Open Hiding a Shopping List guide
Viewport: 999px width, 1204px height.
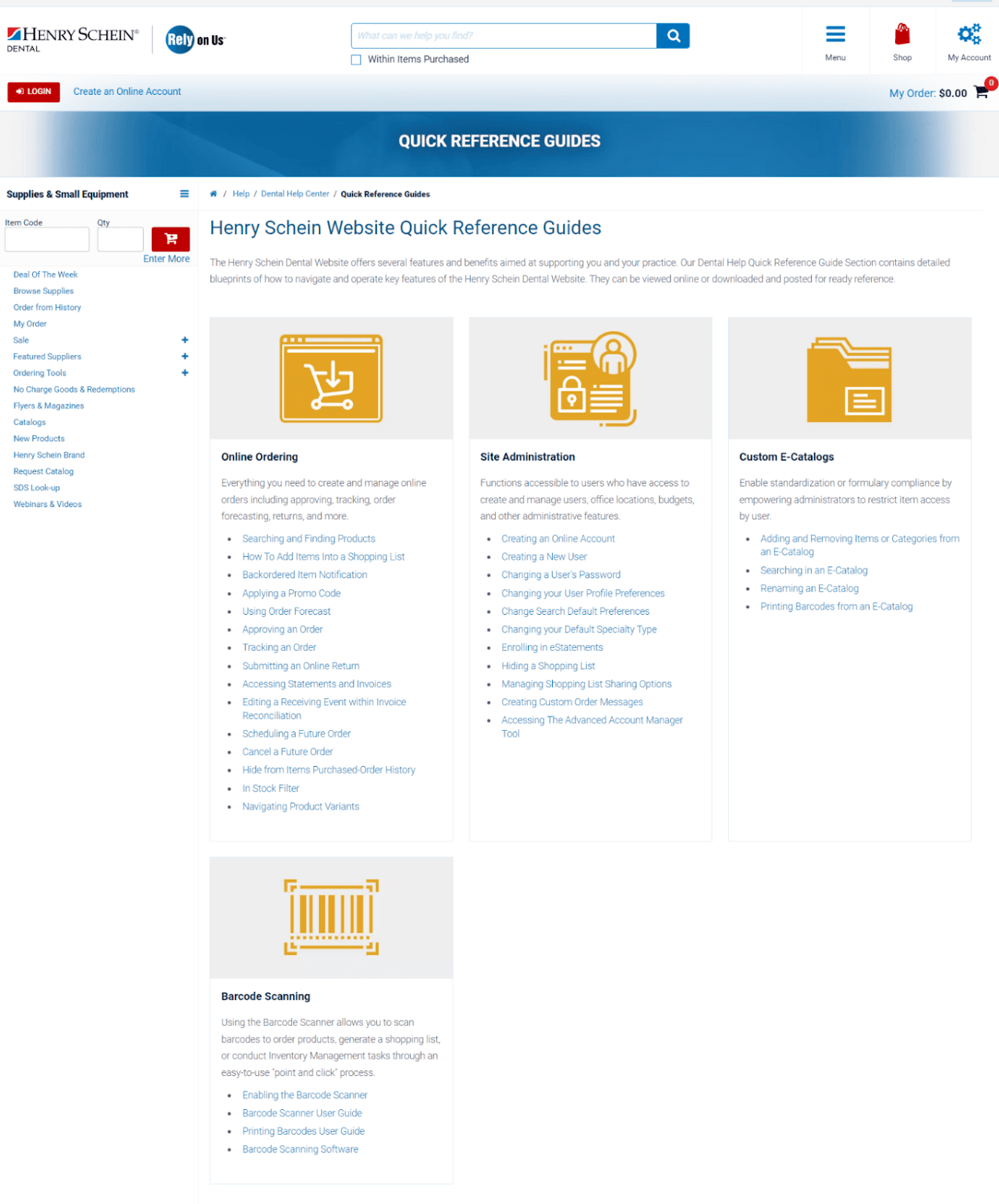pos(548,667)
